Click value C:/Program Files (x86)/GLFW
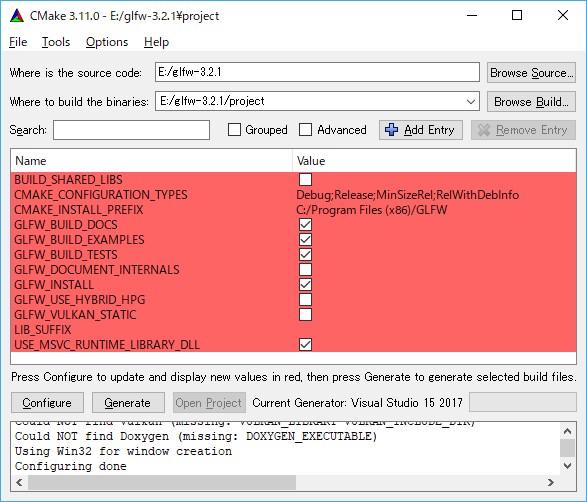The image size is (587, 502). (x=371, y=210)
